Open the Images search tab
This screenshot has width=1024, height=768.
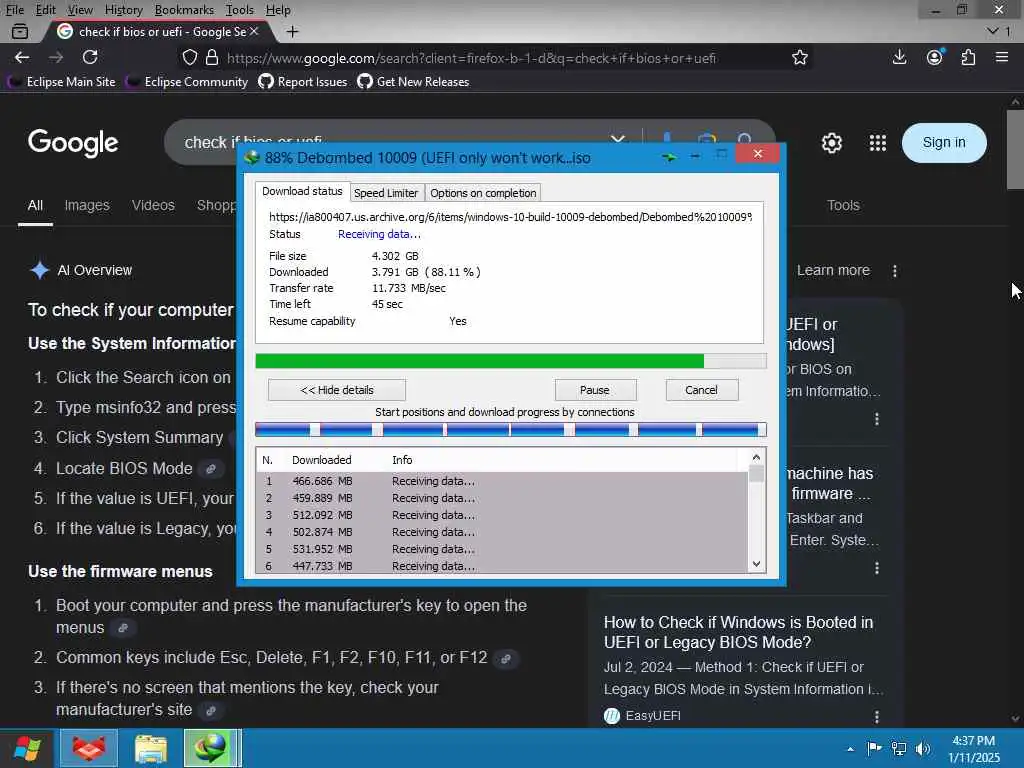[x=87, y=205]
